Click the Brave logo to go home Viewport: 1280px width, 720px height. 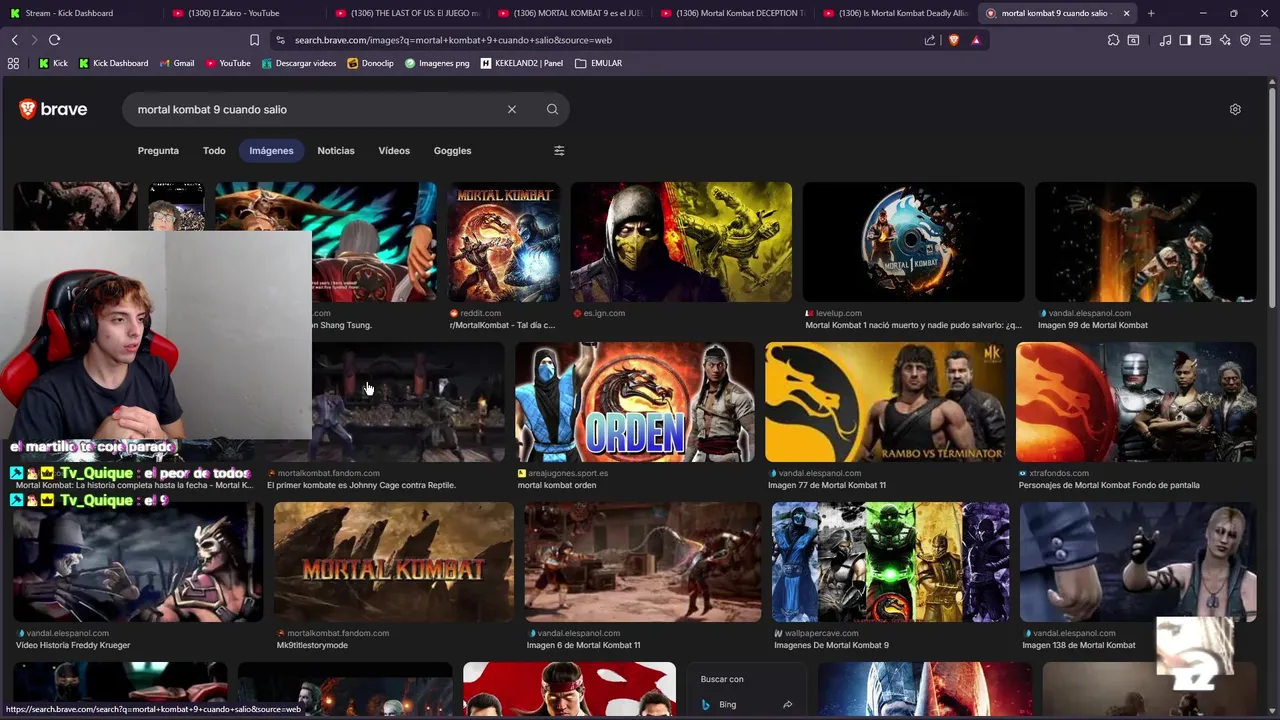coord(53,109)
